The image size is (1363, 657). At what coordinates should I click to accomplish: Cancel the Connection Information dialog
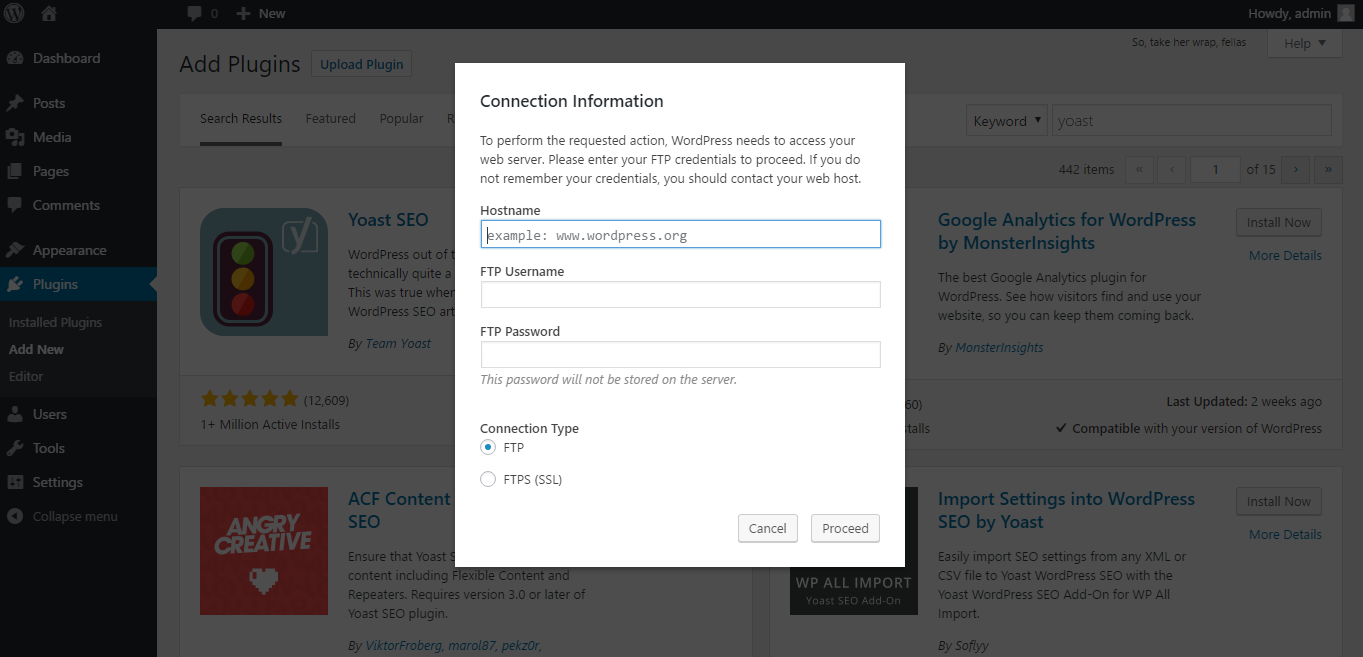(767, 528)
